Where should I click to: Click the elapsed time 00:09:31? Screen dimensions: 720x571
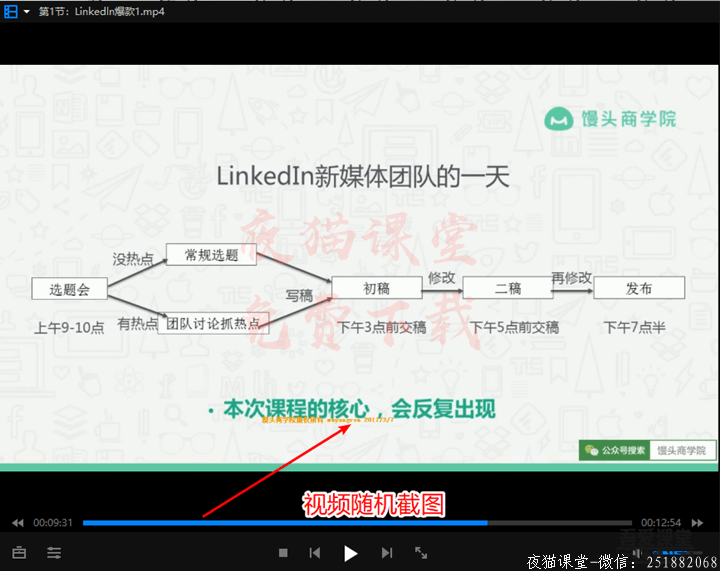coord(53,523)
